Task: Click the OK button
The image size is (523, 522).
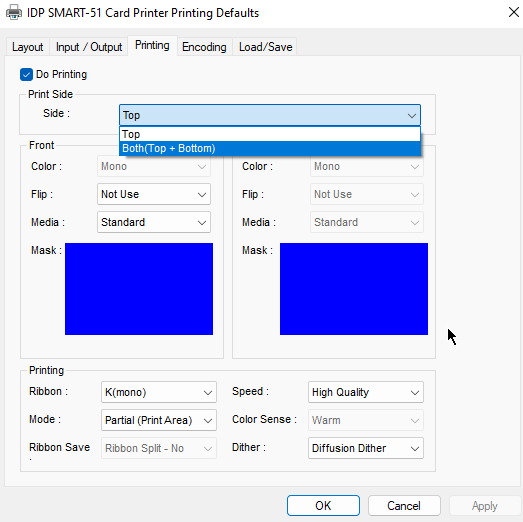Action: click(x=323, y=506)
